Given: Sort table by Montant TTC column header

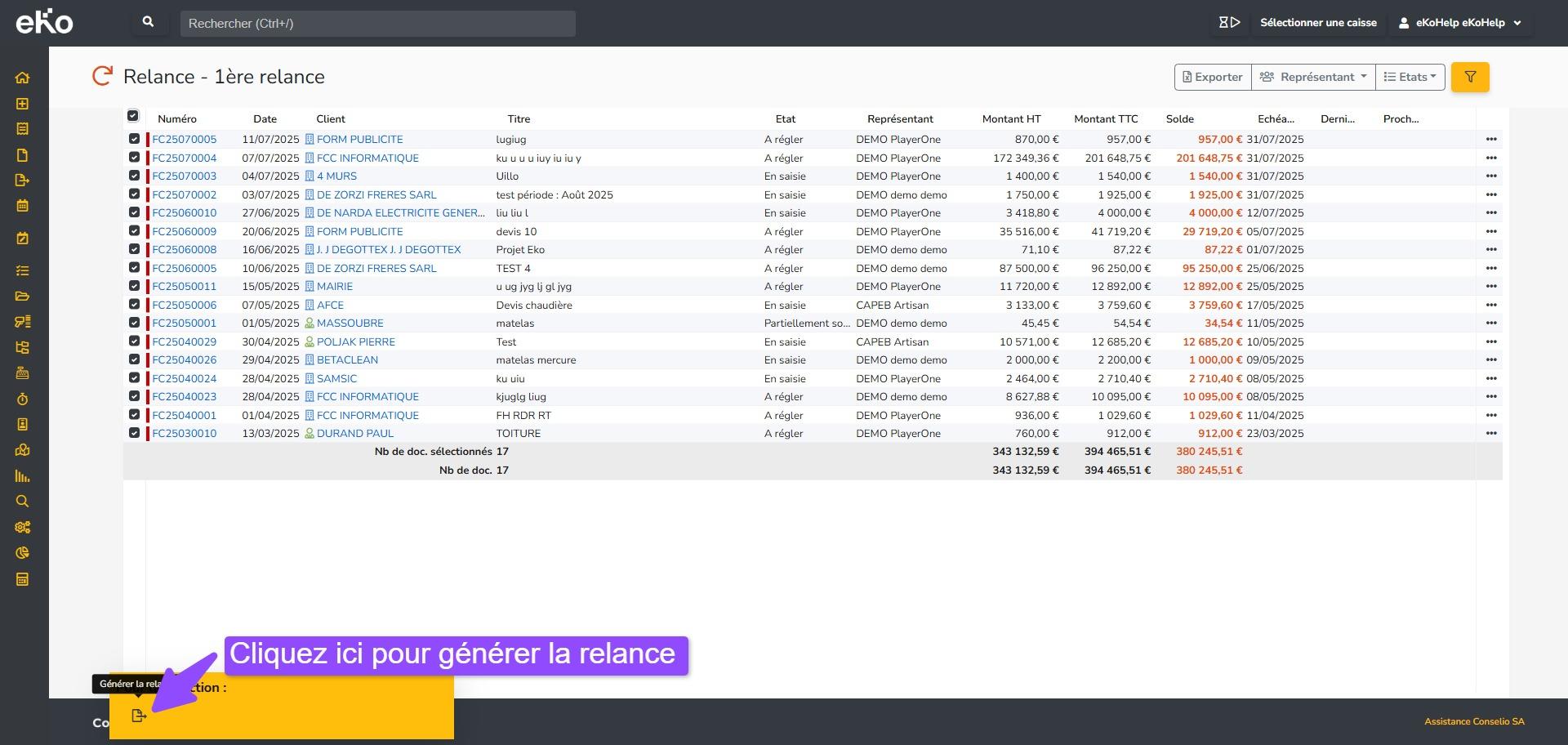Looking at the screenshot, I should (1105, 119).
